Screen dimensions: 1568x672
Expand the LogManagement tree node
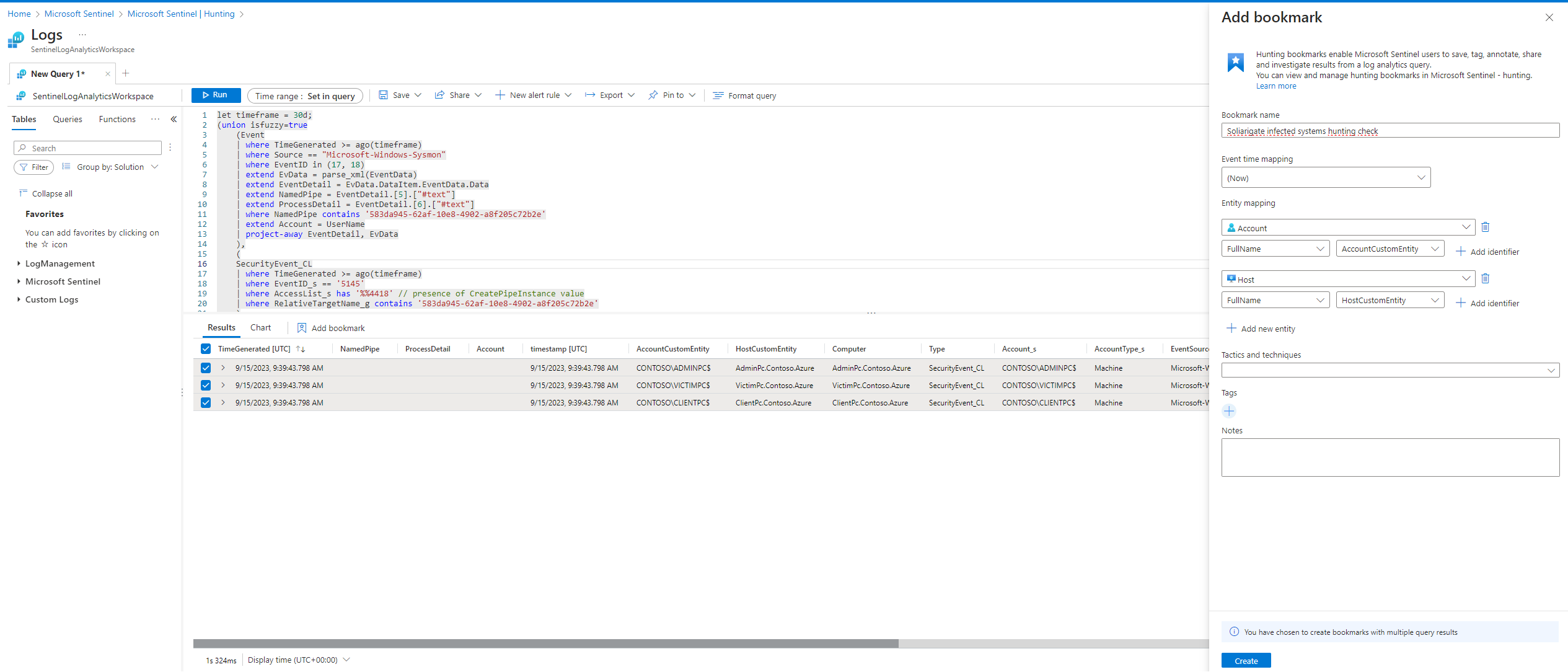click(x=19, y=263)
